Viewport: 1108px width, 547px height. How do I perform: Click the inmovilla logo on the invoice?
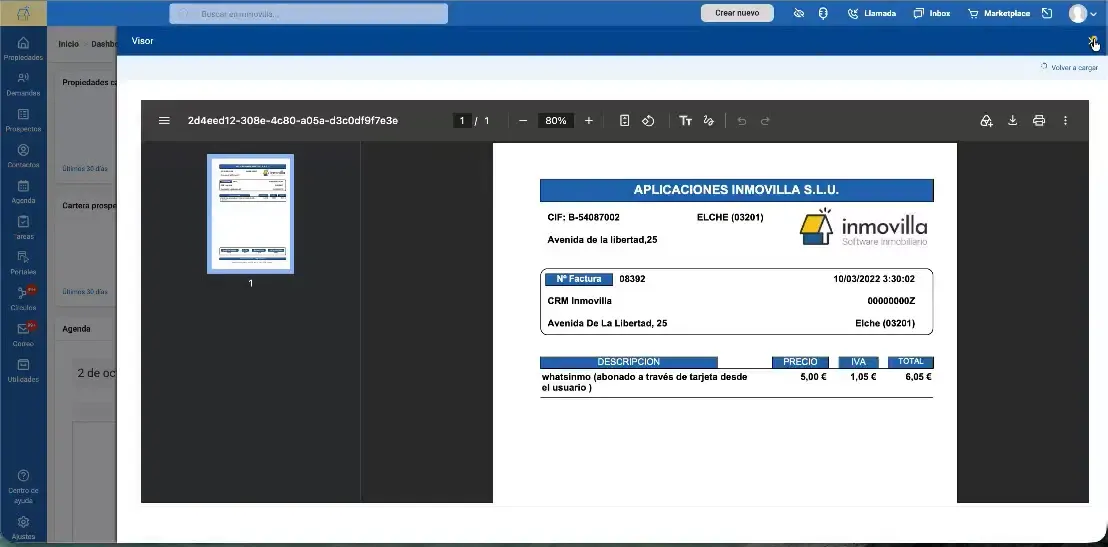pos(864,227)
